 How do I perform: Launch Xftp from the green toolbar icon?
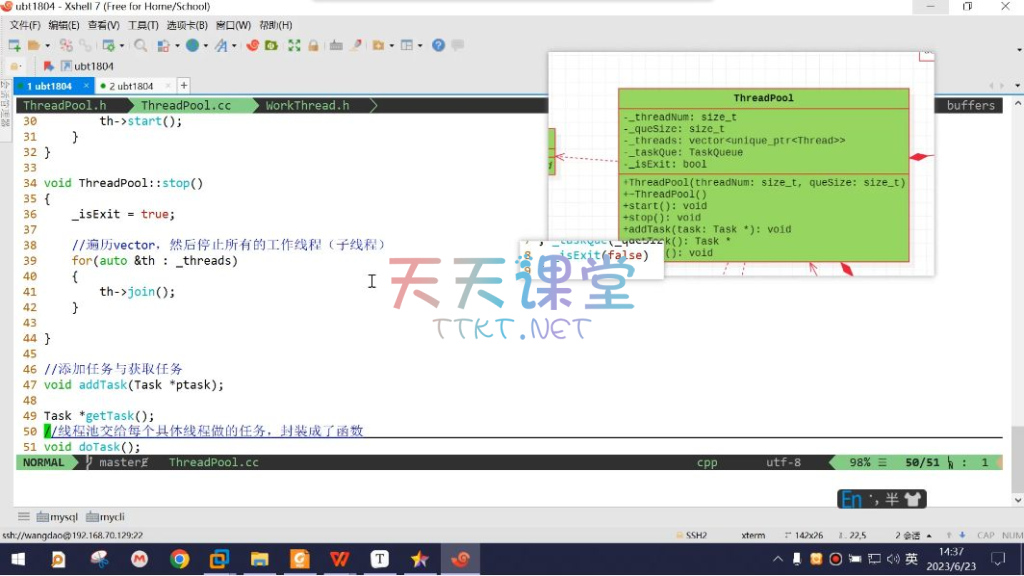[271, 45]
